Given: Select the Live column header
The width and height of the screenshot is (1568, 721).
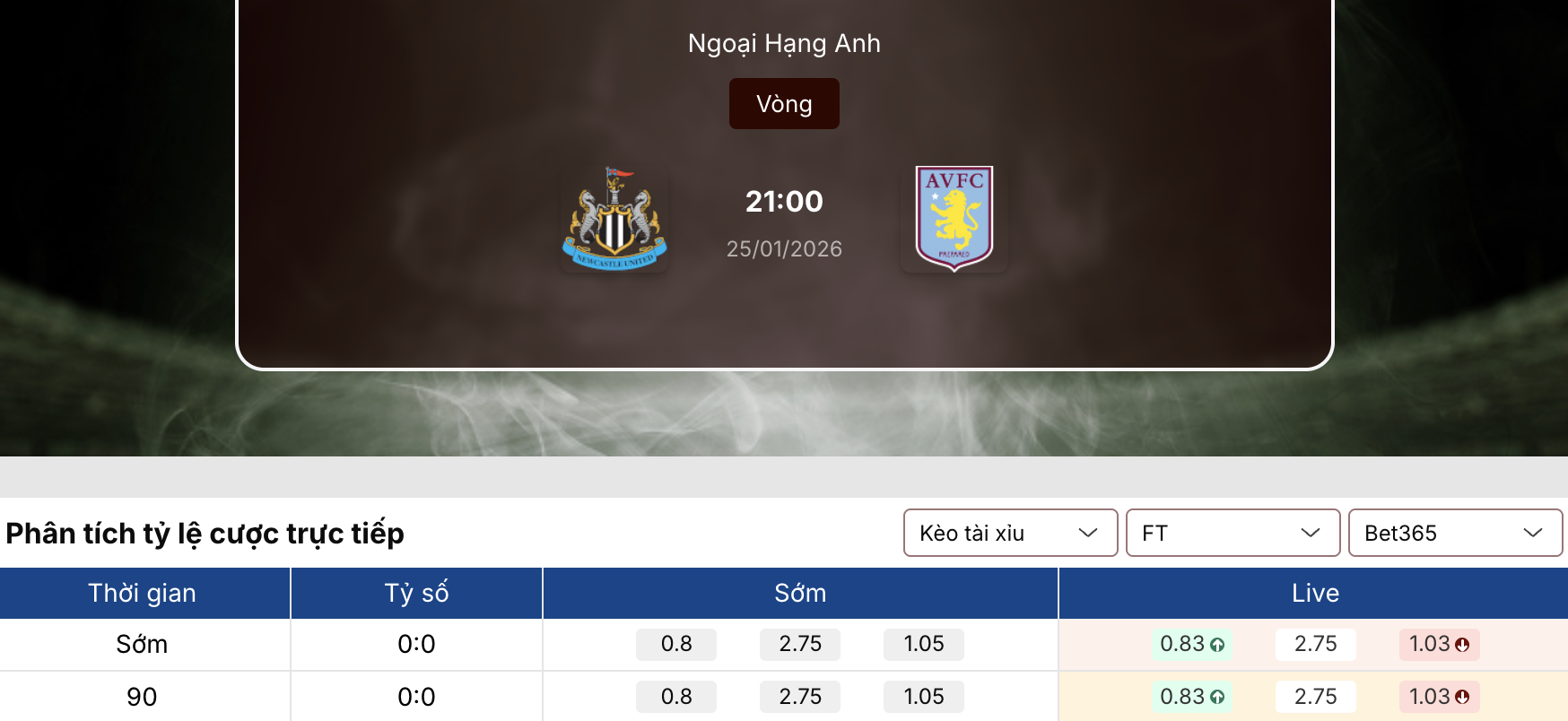Looking at the screenshot, I should [x=1315, y=593].
